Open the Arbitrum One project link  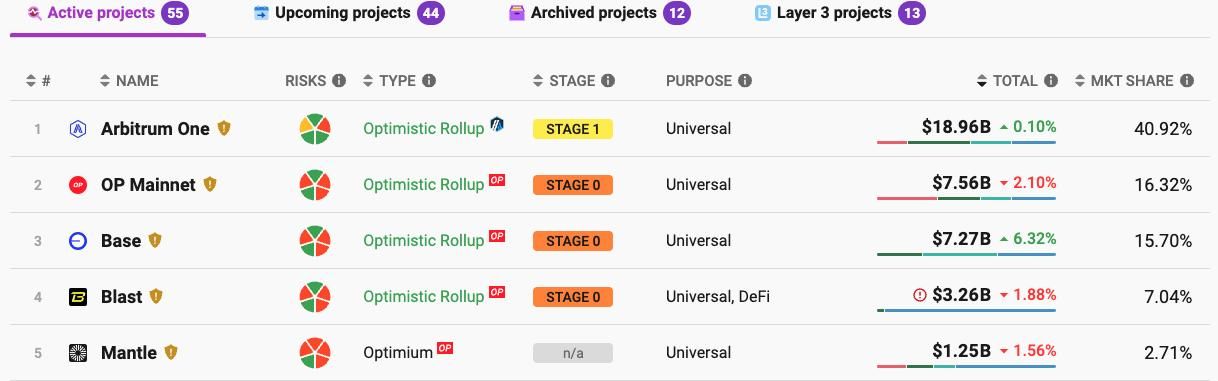coord(155,129)
